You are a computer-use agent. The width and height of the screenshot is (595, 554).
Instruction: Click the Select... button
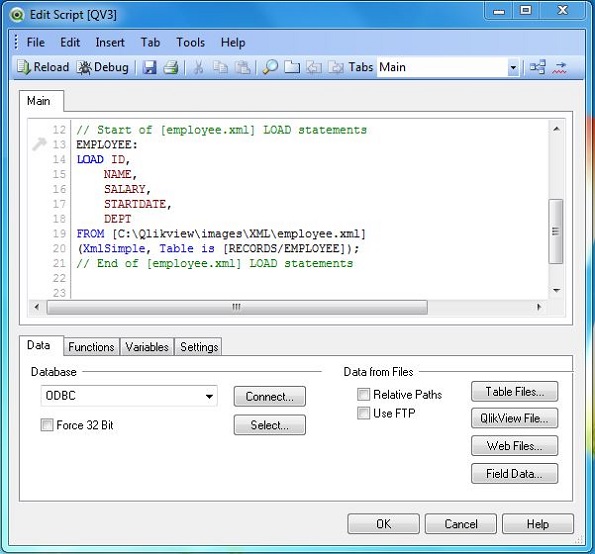(x=269, y=425)
